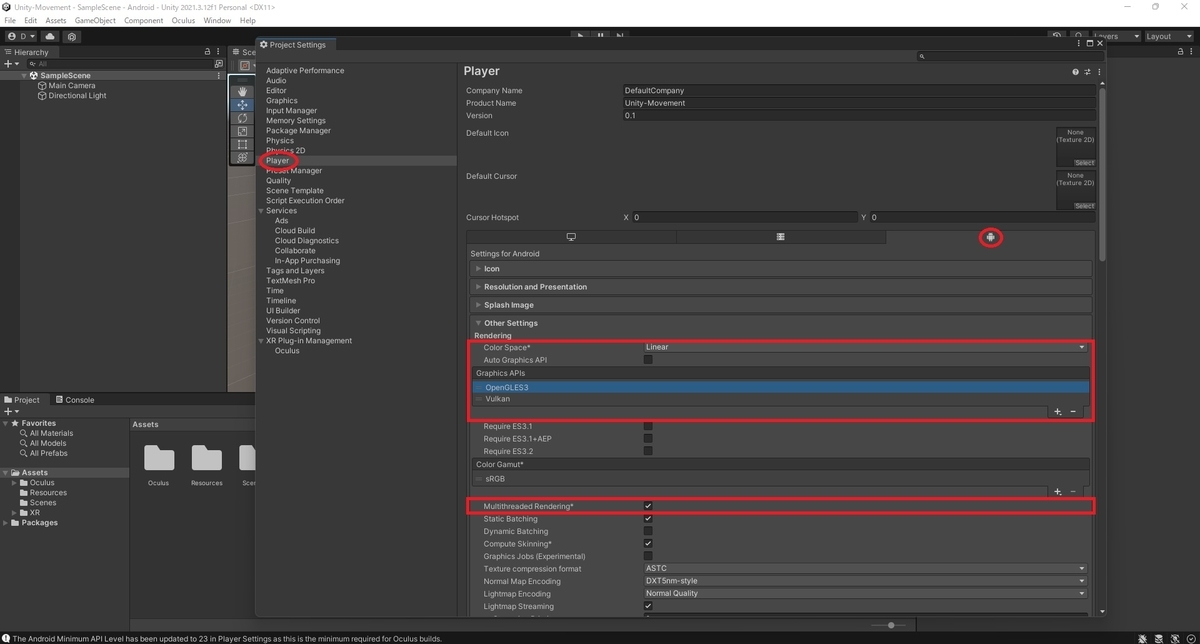The image size is (1200, 644).
Task: Click the Project panel add (+) button
Action: click(x=11, y=411)
